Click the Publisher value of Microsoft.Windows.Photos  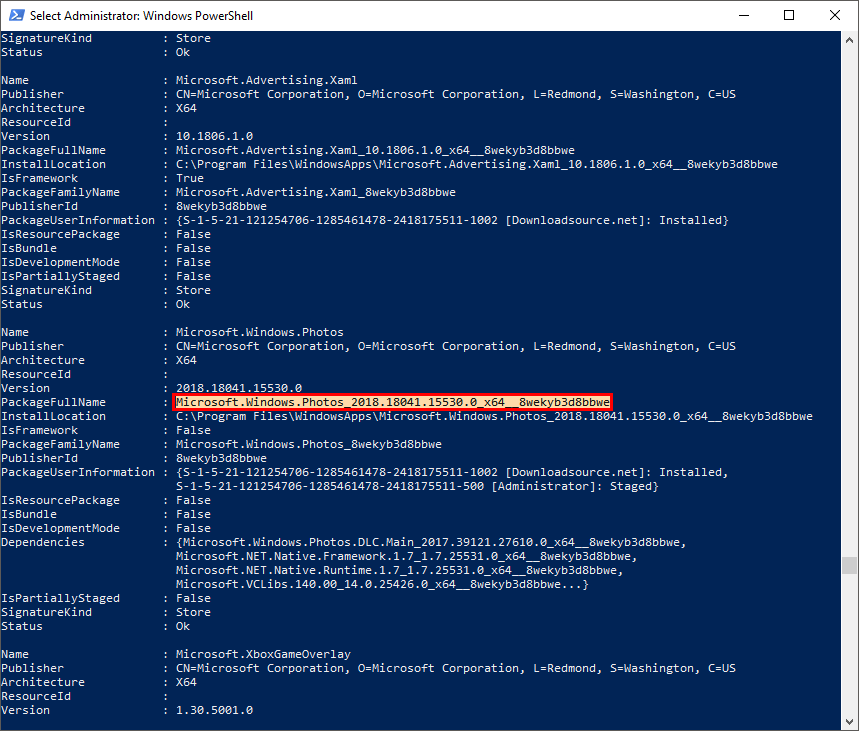pyautogui.click(x=456, y=346)
